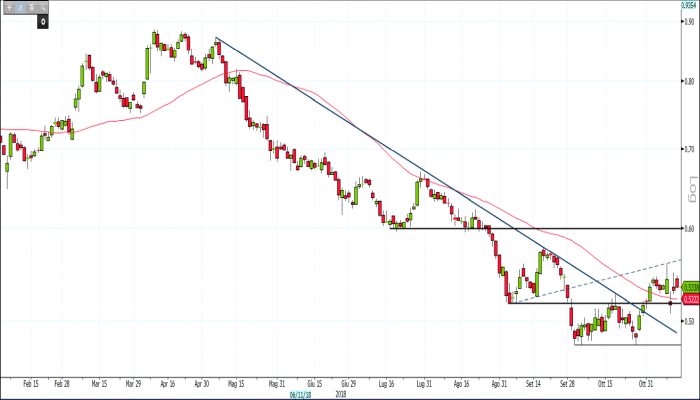Viewport: 700px width, 400px height.
Task: Click the Ott 31 date label
Action: coord(646,383)
